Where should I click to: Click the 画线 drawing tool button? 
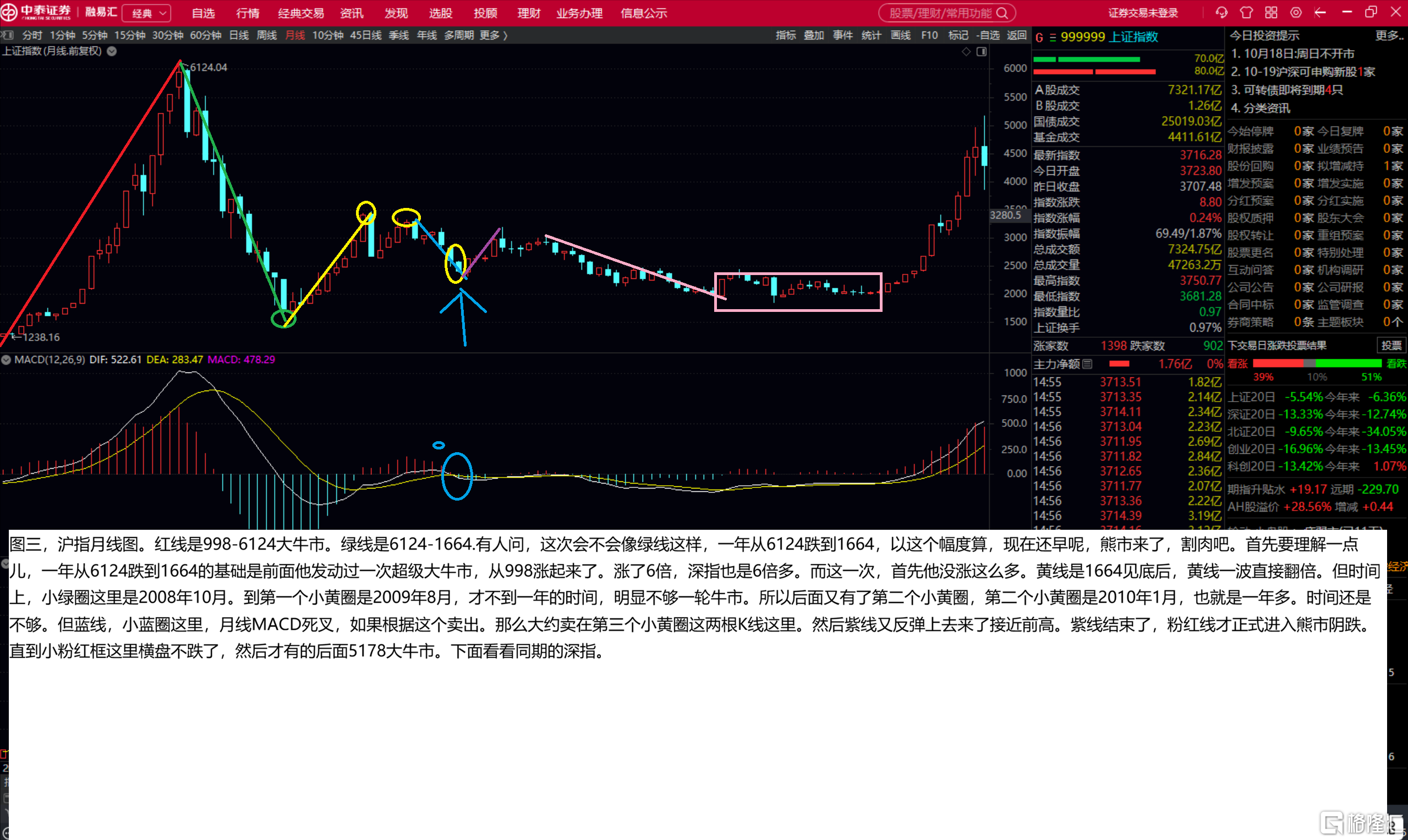pyautogui.click(x=900, y=35)
